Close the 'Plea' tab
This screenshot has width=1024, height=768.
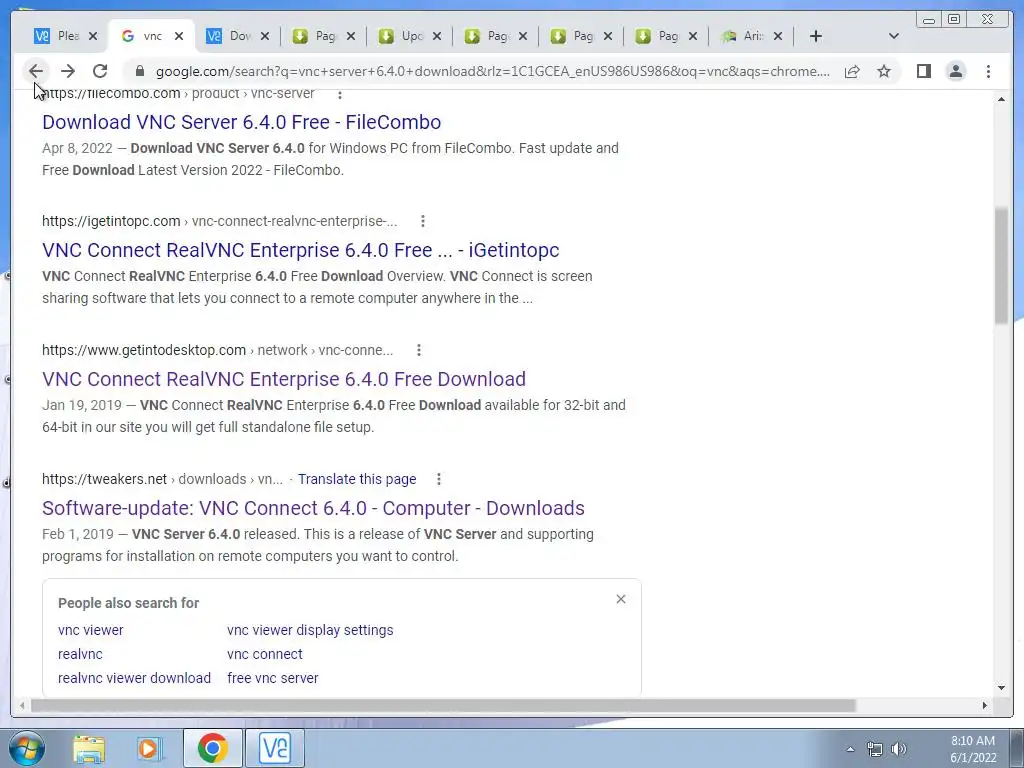point(93,36)
